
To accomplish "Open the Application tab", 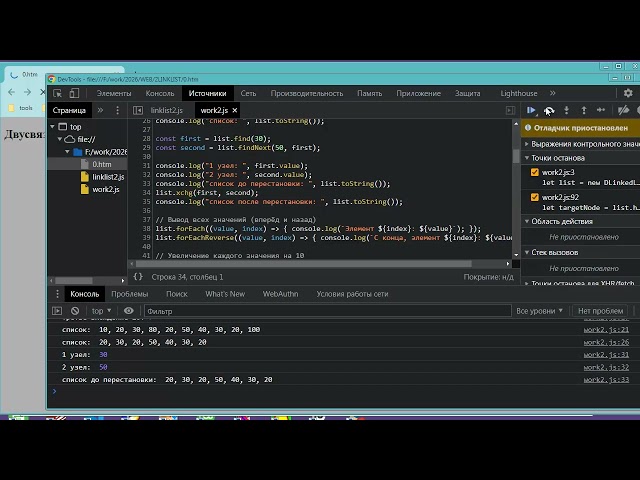I will 418,93.
